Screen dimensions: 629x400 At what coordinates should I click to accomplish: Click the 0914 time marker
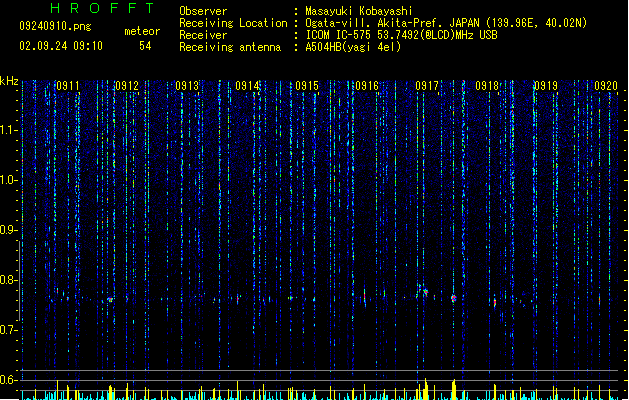click(x=247, y=86)
